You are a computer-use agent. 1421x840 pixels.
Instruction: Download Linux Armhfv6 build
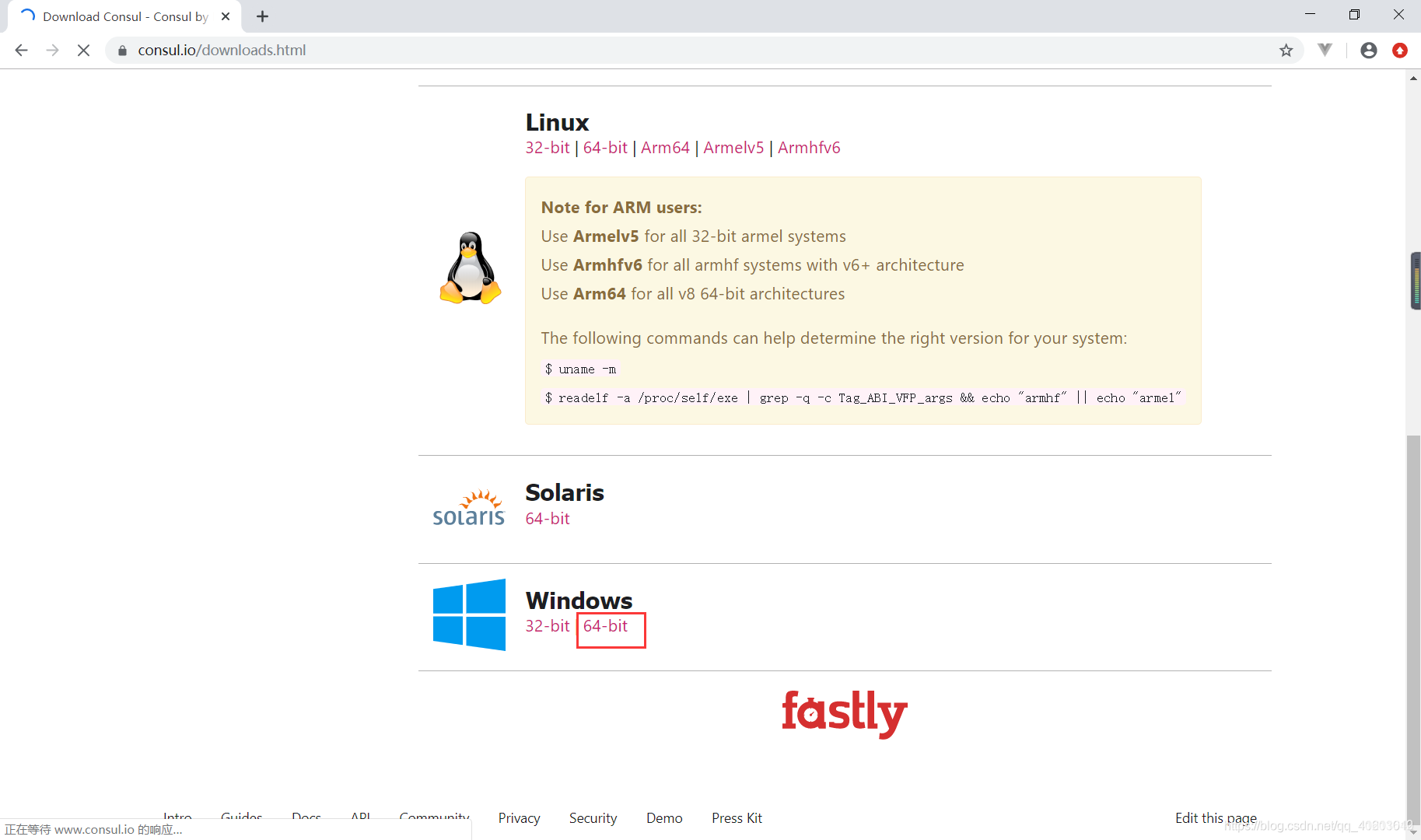(x=809, y=148)
